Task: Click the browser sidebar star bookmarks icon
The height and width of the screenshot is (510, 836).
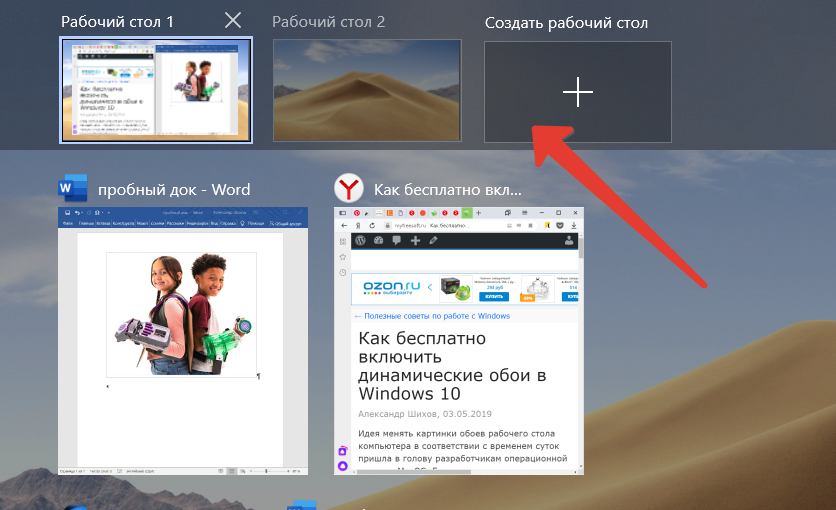Action: [342, 257]
